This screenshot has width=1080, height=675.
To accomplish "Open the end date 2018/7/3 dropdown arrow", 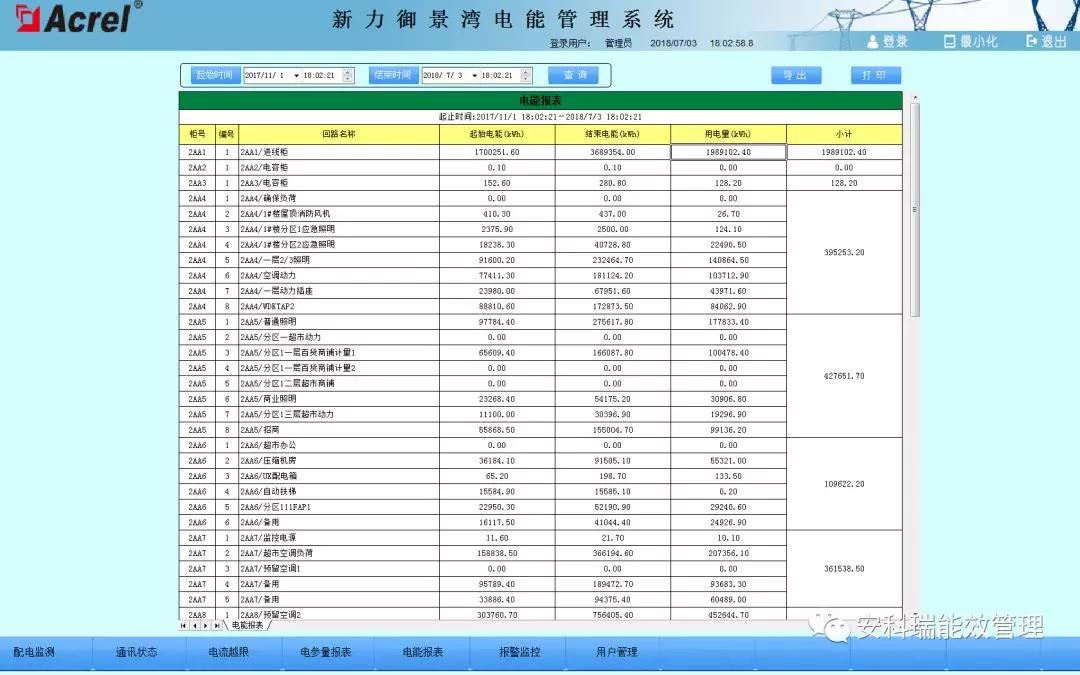I will point(474,76).
